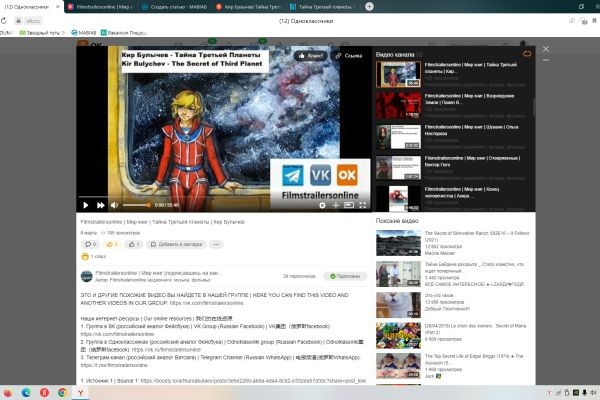Click the plus icon in player controls

tap(336, 206)
